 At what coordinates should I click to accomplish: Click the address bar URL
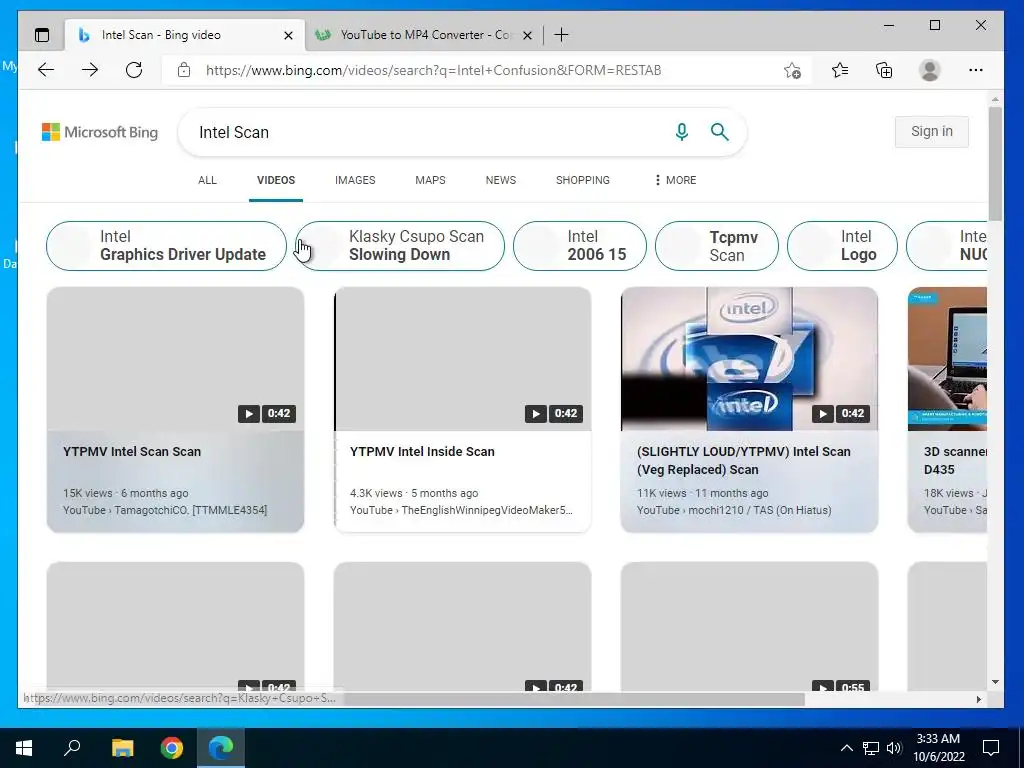tap(434, 70)
